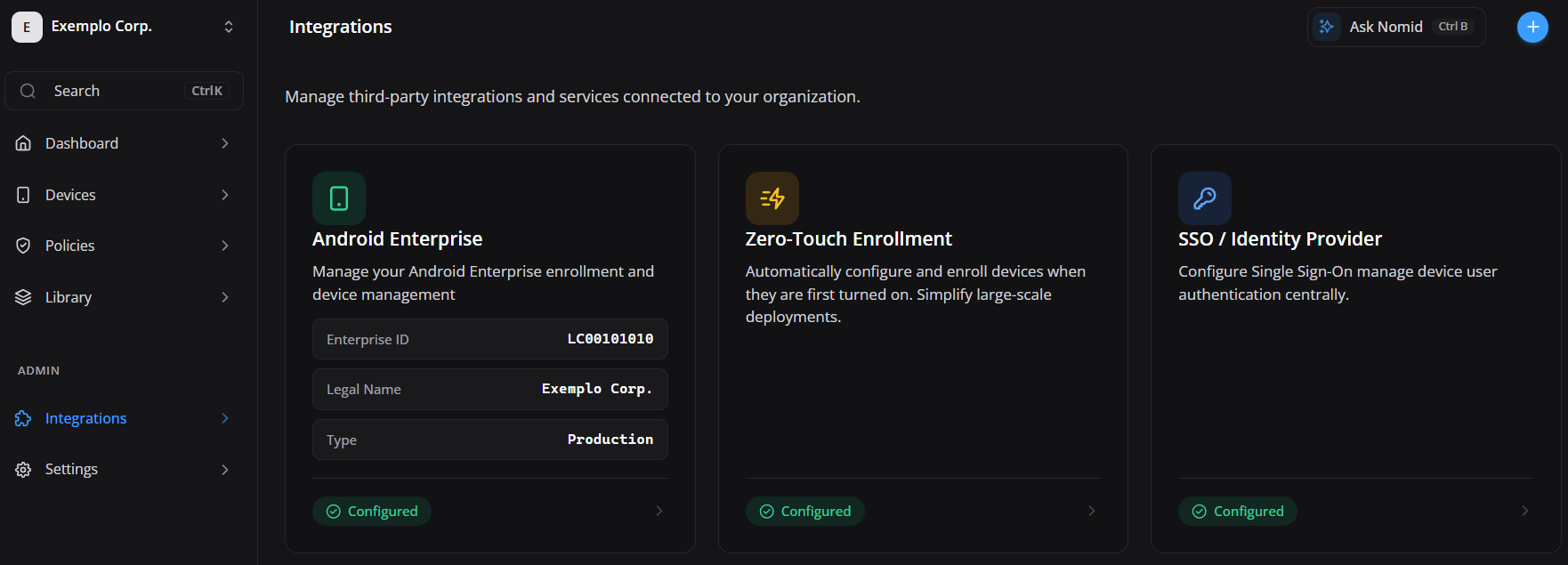
Task: Open Zero-Touch Enrollment details arrow
Action: [1092, 511]
